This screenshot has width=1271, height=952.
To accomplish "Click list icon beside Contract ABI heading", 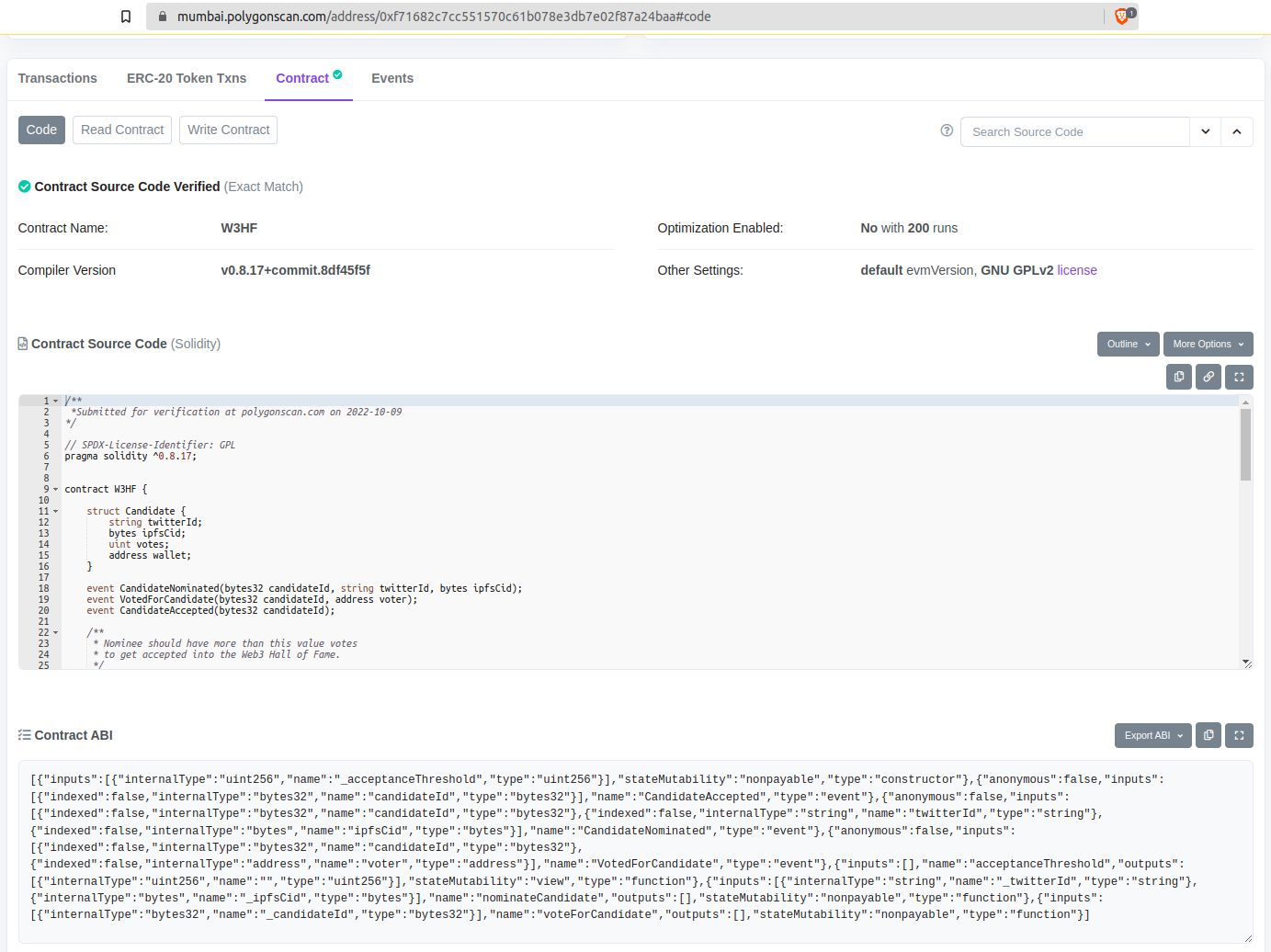I will [x=25, y=735].
